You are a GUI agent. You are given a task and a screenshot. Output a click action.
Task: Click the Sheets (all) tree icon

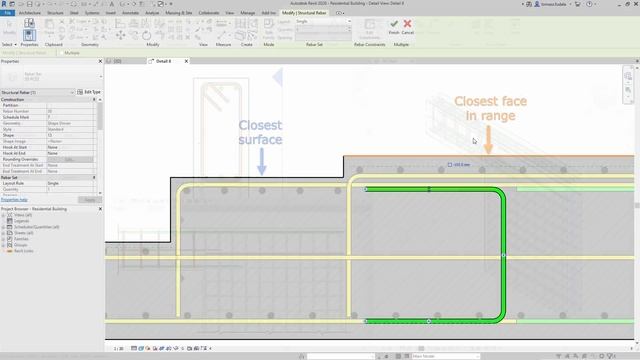pos(10,233)
